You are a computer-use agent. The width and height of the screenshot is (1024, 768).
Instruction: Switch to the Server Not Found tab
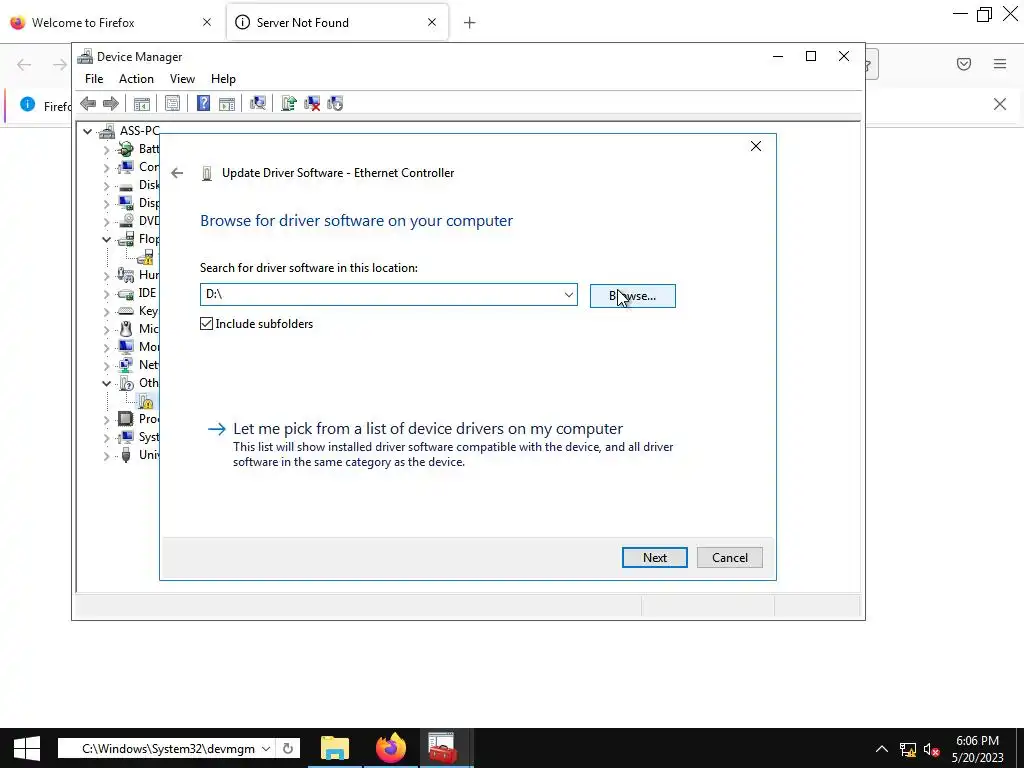[337, 23]
